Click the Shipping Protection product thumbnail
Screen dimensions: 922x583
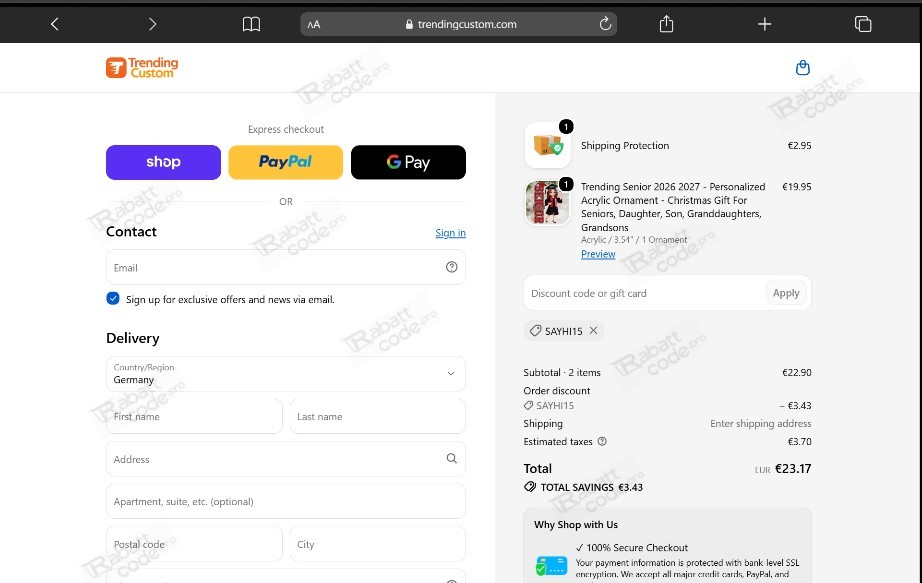[547, 145]
